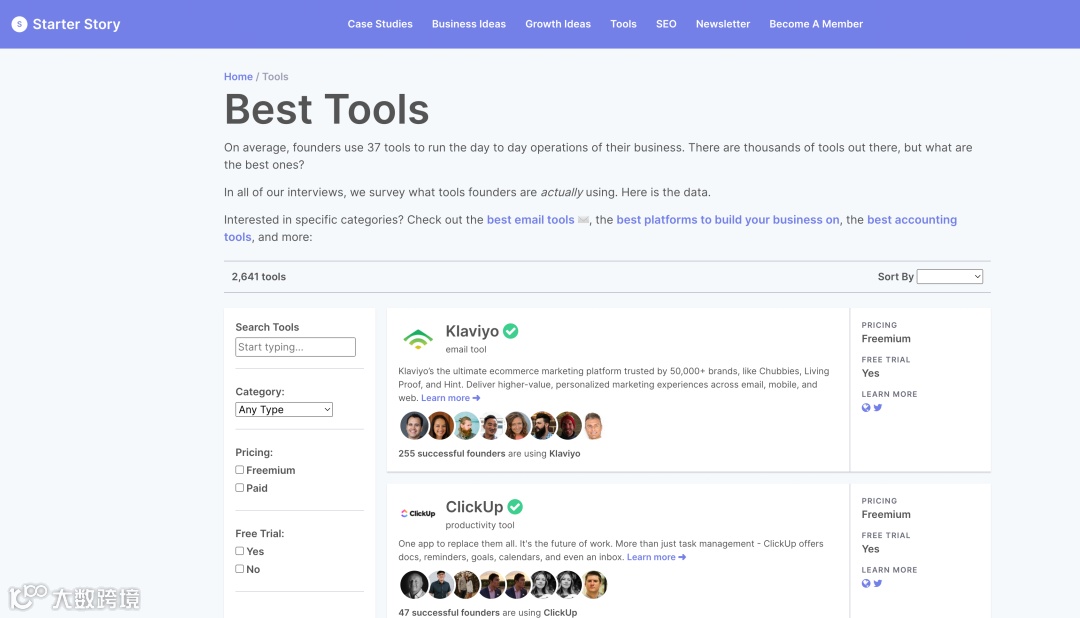Click the 255 successful founders text

(x=452, y=453)
